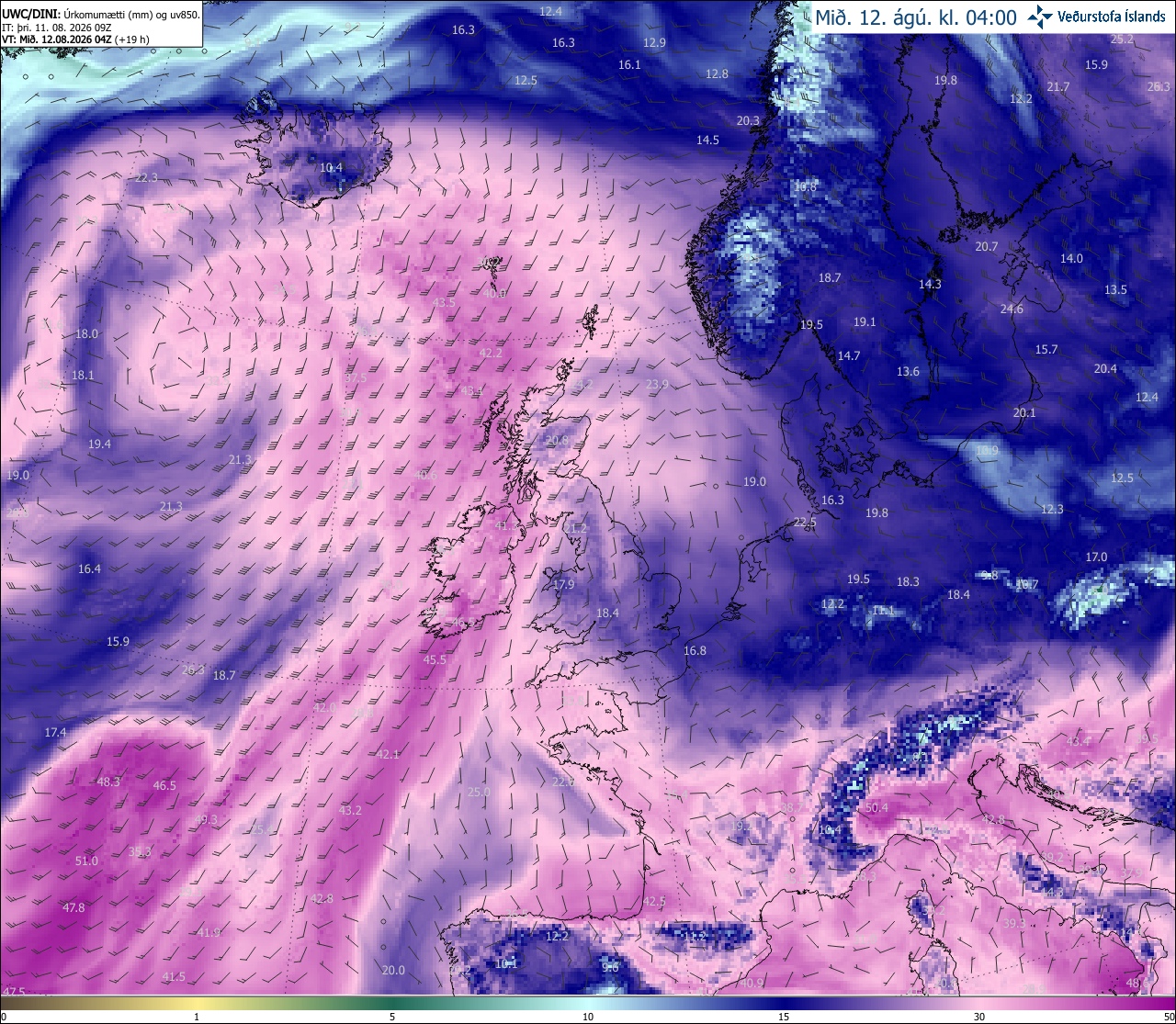Click the 45.5 value south of Ireland
This screenshot has height=1024, width=1176.
pos(435,659)
